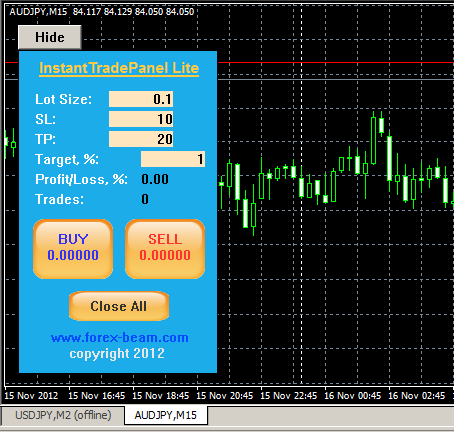This screenshot has height=432, width=454.
Task: Click the Trades count value
Action: tap(145, 199)
